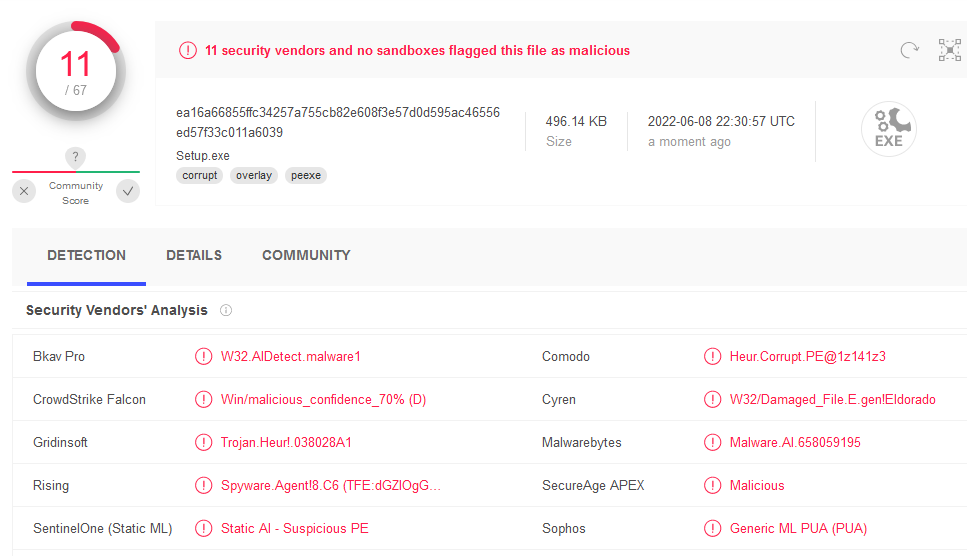Vote file as malicious with X button

coord(24,191)
